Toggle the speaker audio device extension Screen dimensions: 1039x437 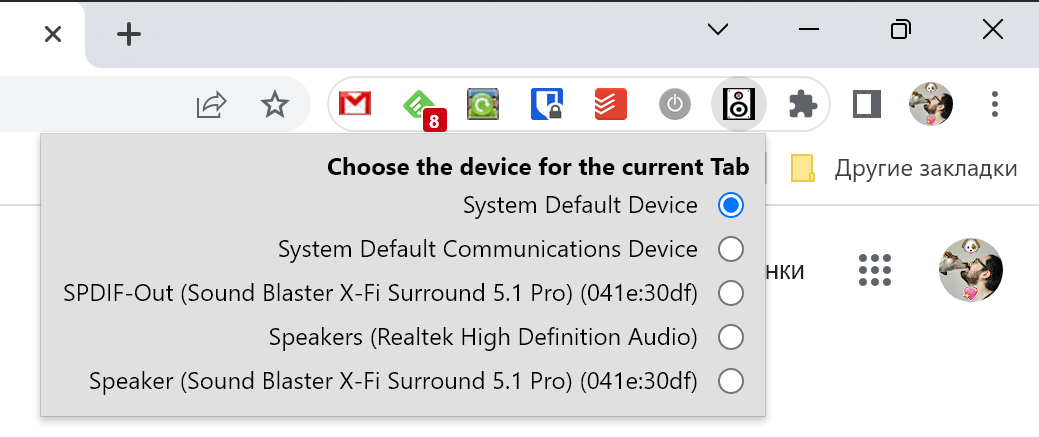[x=739, y=104]
